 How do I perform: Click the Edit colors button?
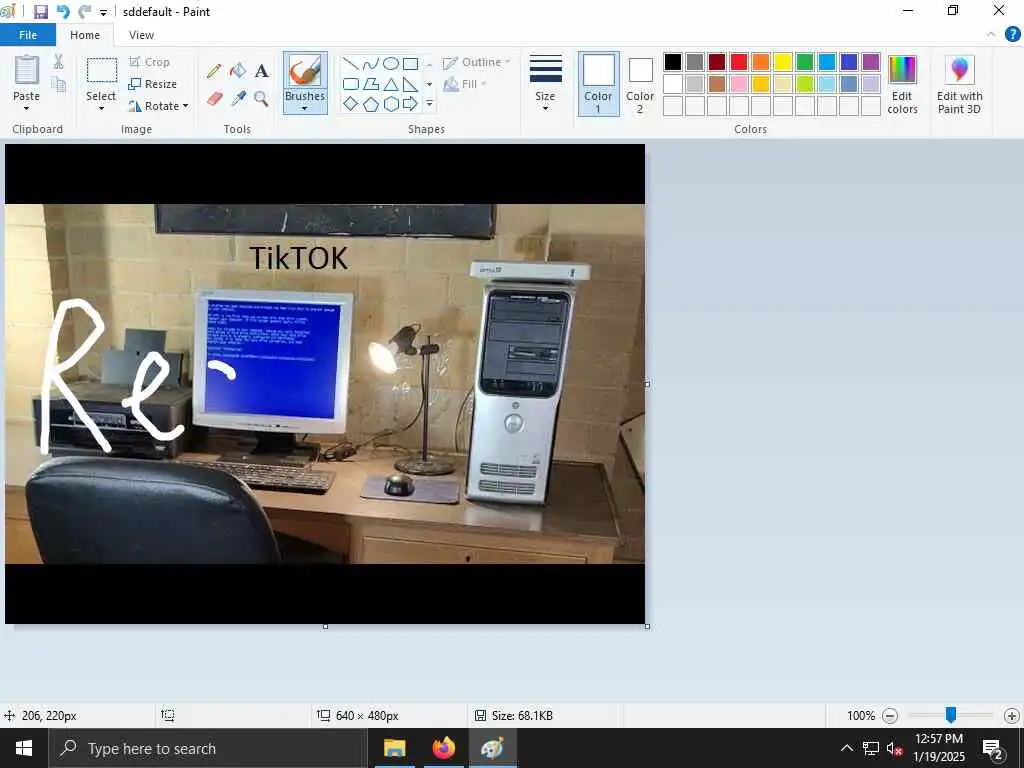tap(903, 84)
